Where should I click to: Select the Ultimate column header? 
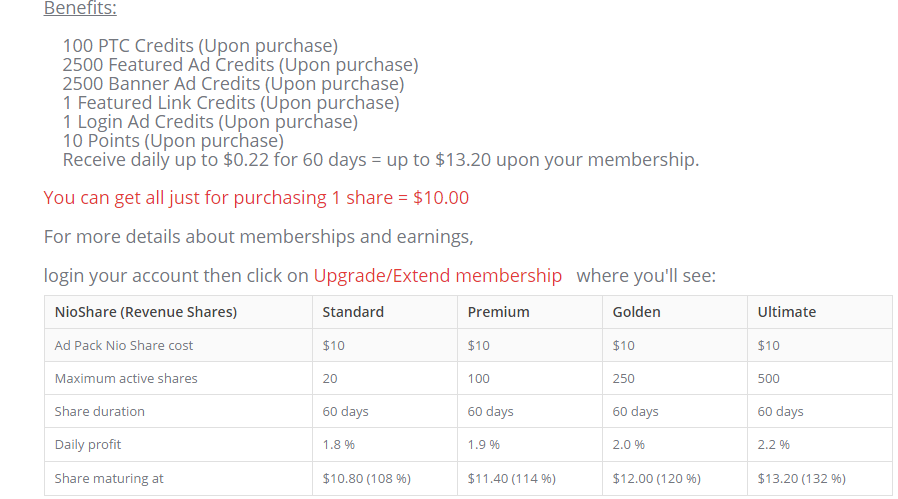[786, 312]
